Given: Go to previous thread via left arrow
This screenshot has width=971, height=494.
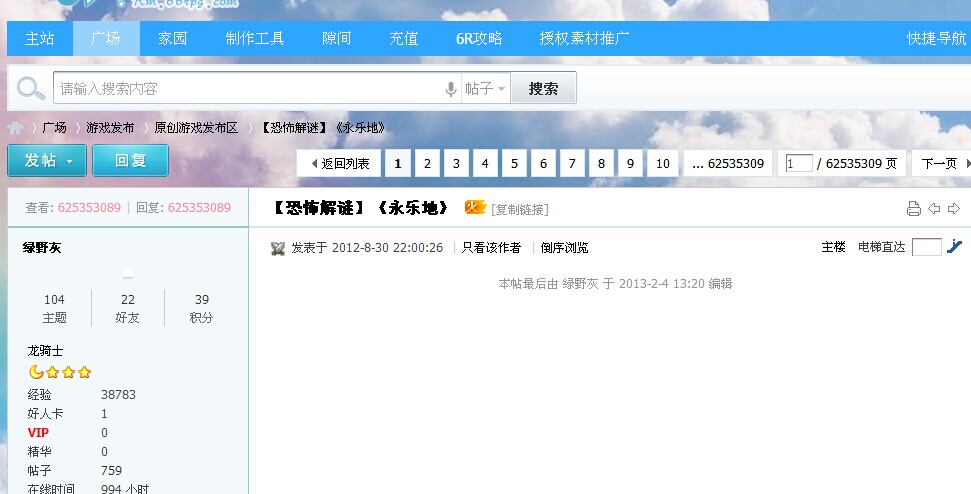Looking at the screenshot, I should tap(934, 209).
